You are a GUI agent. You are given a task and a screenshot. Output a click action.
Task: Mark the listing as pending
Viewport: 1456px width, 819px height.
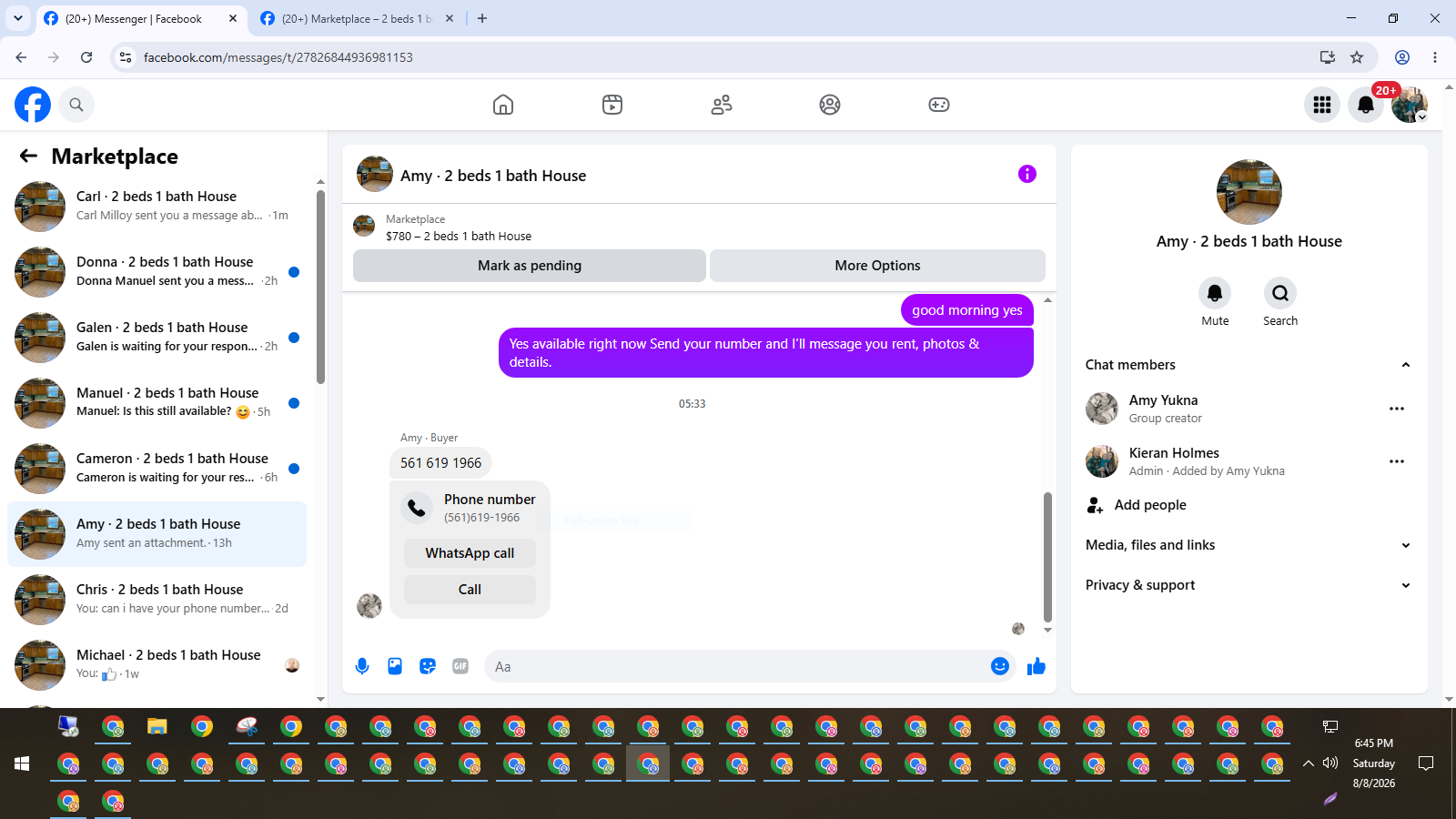(530, 266)
